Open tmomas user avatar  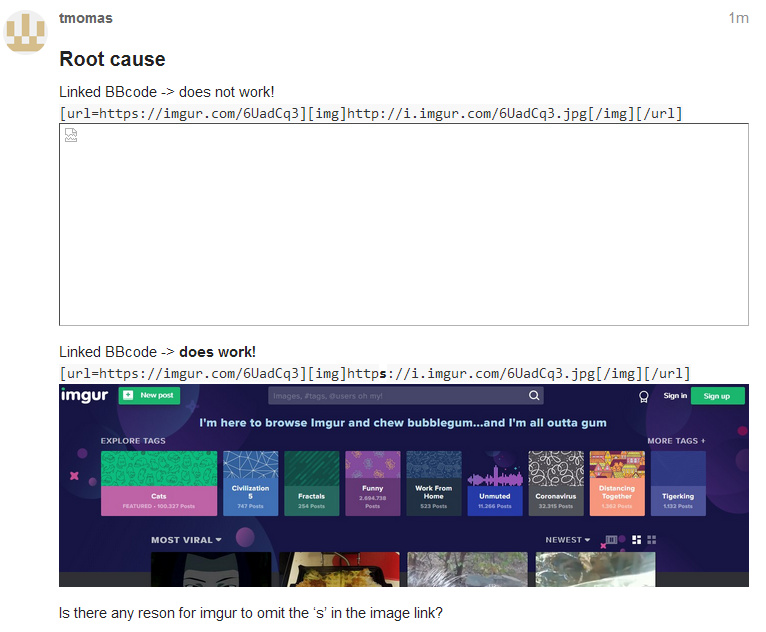25,32
